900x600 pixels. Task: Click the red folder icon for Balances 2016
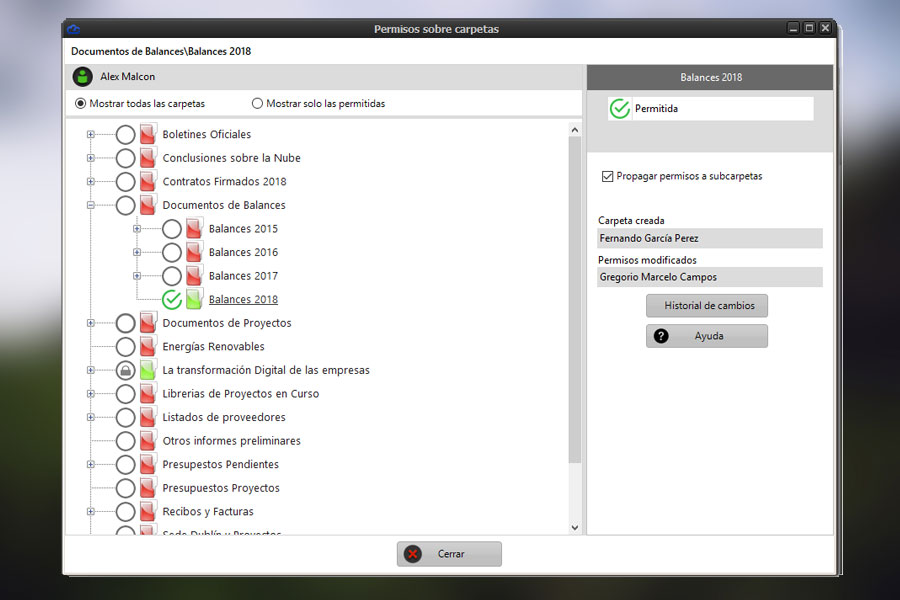pyautogui.click(x=195, y=252)
